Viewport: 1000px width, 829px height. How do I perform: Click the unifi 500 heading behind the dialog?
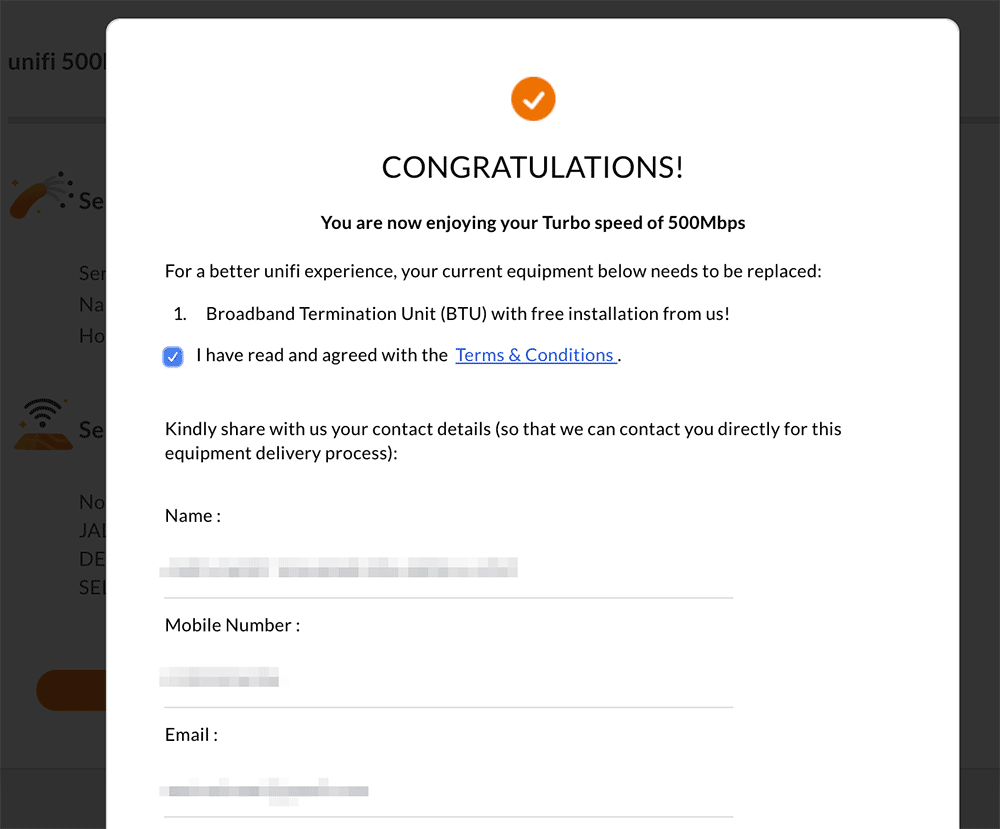(57, 62)
